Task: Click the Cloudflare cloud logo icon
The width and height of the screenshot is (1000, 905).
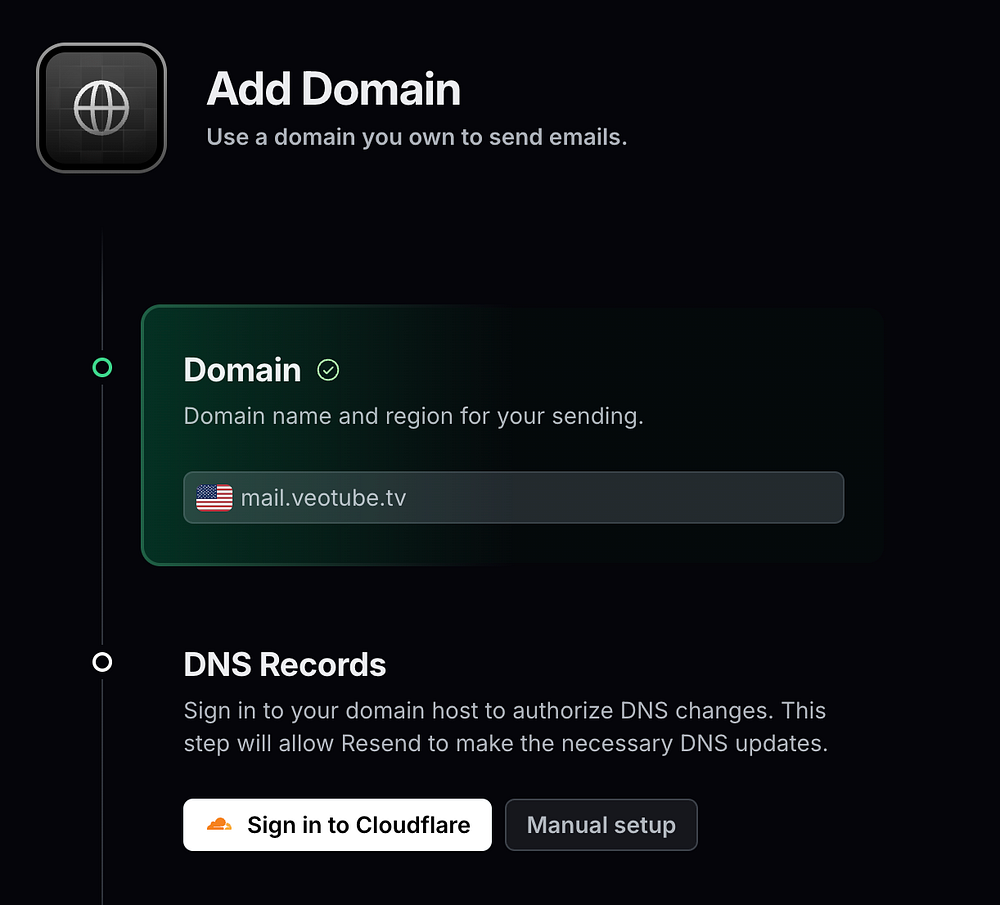Action: coord(219,824)
